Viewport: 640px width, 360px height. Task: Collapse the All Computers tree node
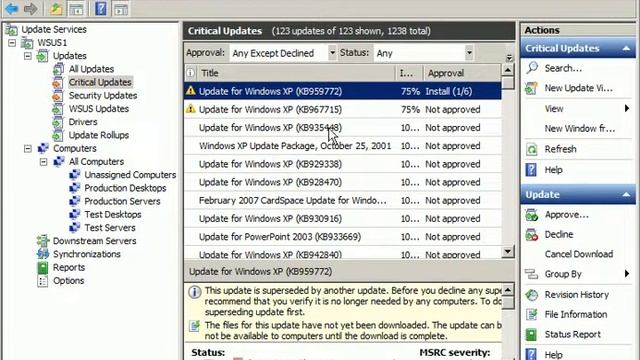43,162
